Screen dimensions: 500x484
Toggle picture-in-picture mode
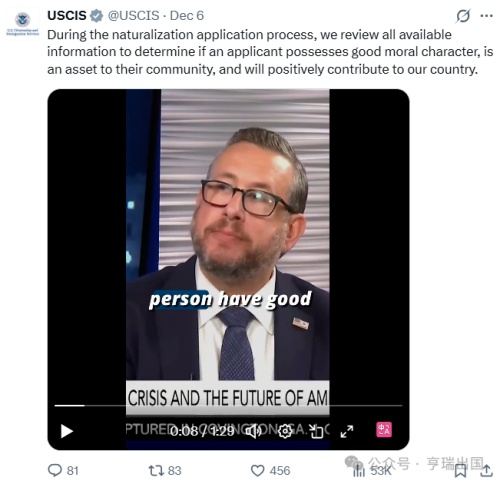pos(316,431)
